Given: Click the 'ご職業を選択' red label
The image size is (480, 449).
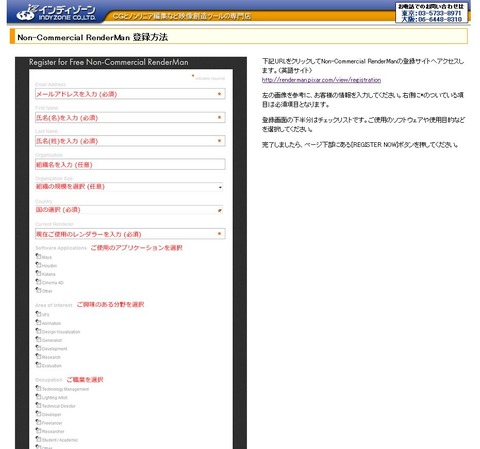Looking at the screenshot, I should coord(85,380).
